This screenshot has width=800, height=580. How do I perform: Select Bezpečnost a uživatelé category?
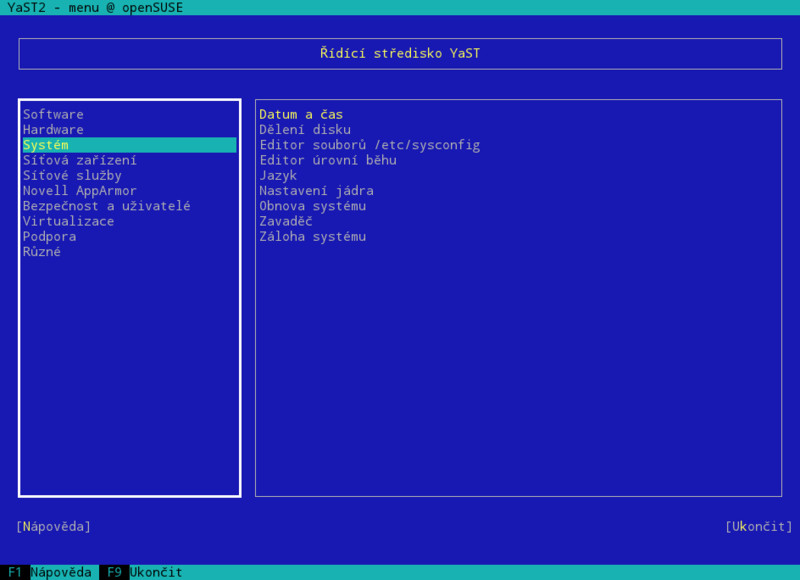tap(107, 206)
